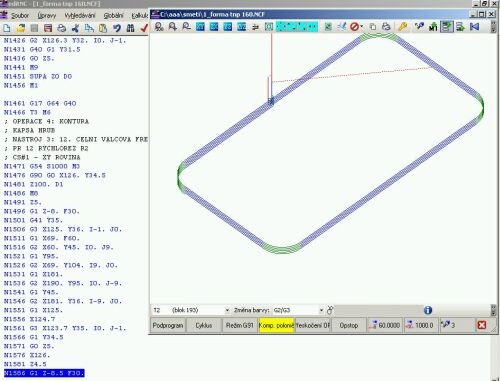The height and width of the screenshot is (381, 500).
Task: Click the Cyklus button
Action: click(204, 325)
